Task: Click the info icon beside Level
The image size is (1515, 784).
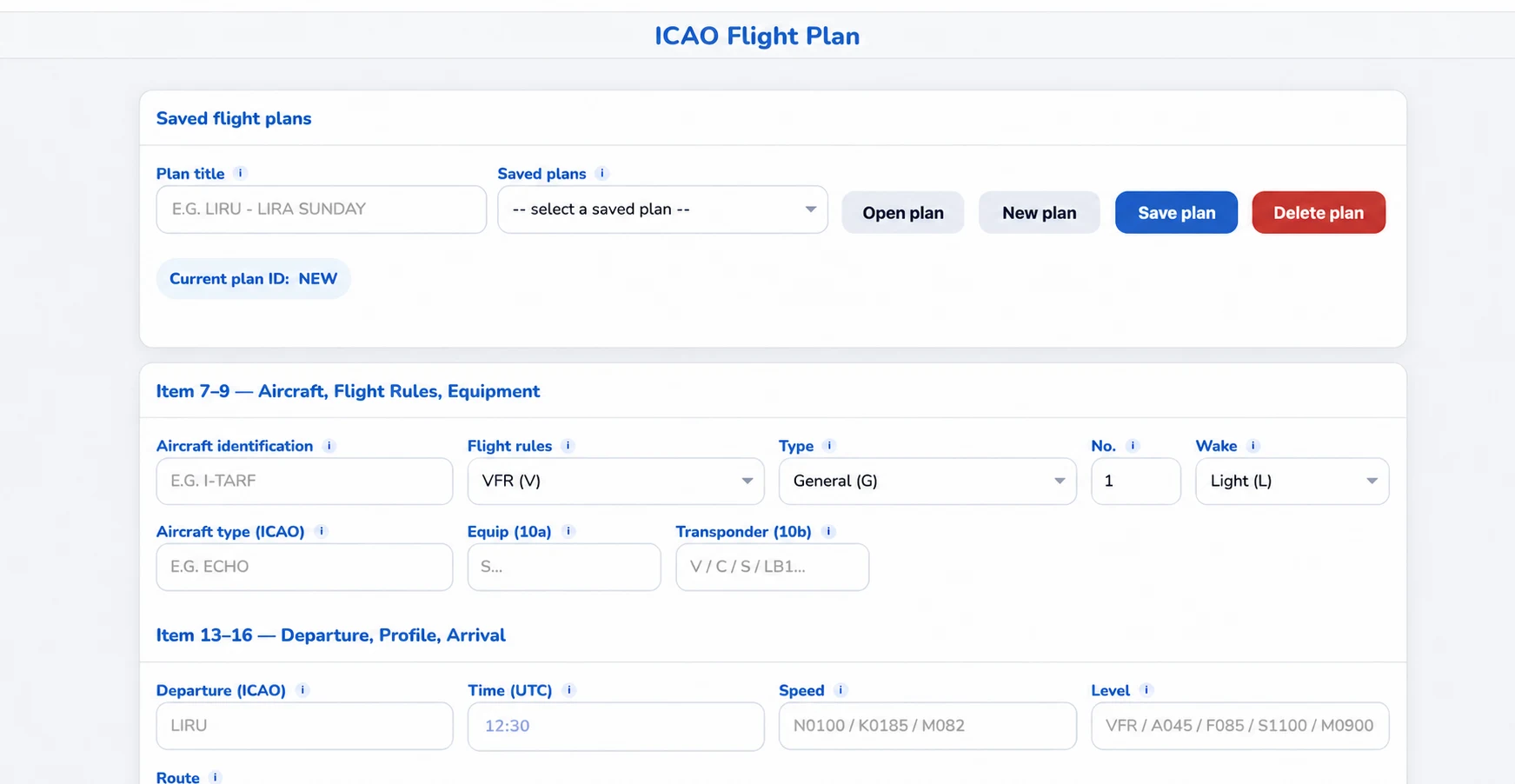Action: coord(1146,690)
